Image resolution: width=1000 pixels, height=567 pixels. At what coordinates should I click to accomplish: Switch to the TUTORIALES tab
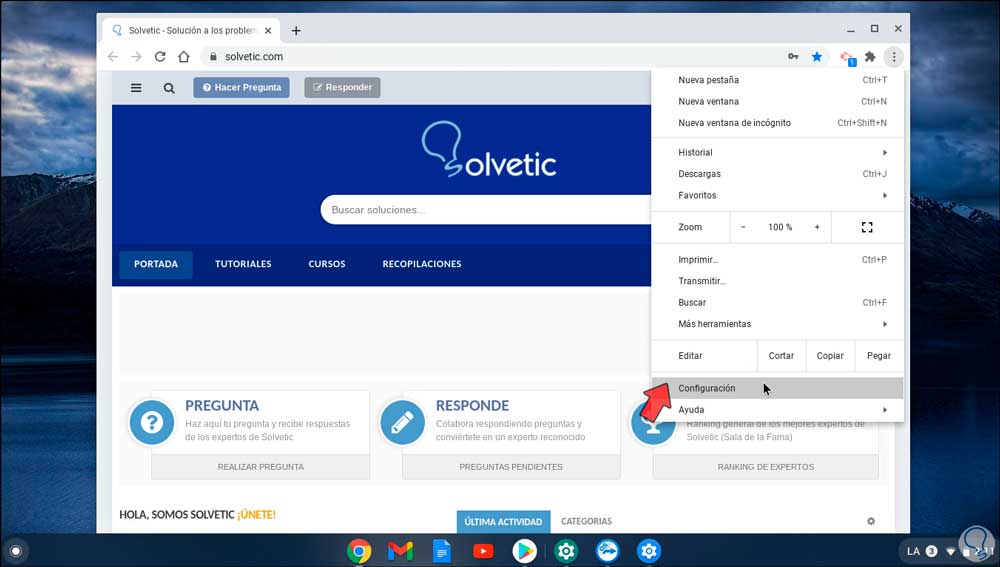click(243, 264)
